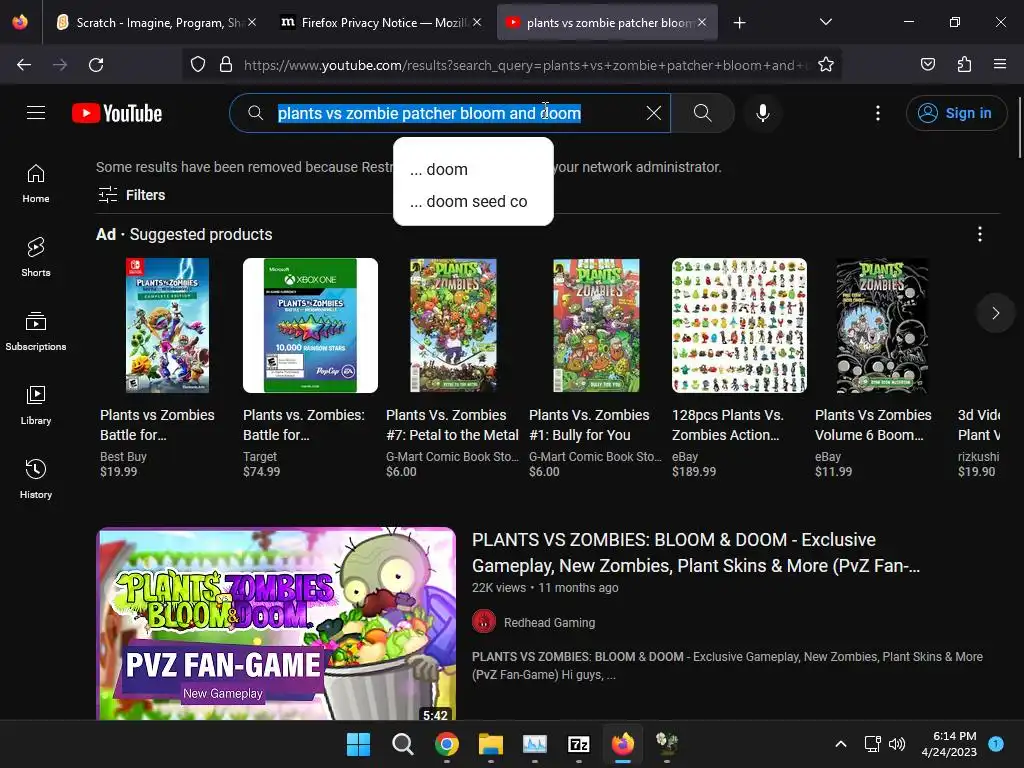Screen dimensions: 1024x768
Task: Open Home in the sidebar
Action: coord(36,184)
